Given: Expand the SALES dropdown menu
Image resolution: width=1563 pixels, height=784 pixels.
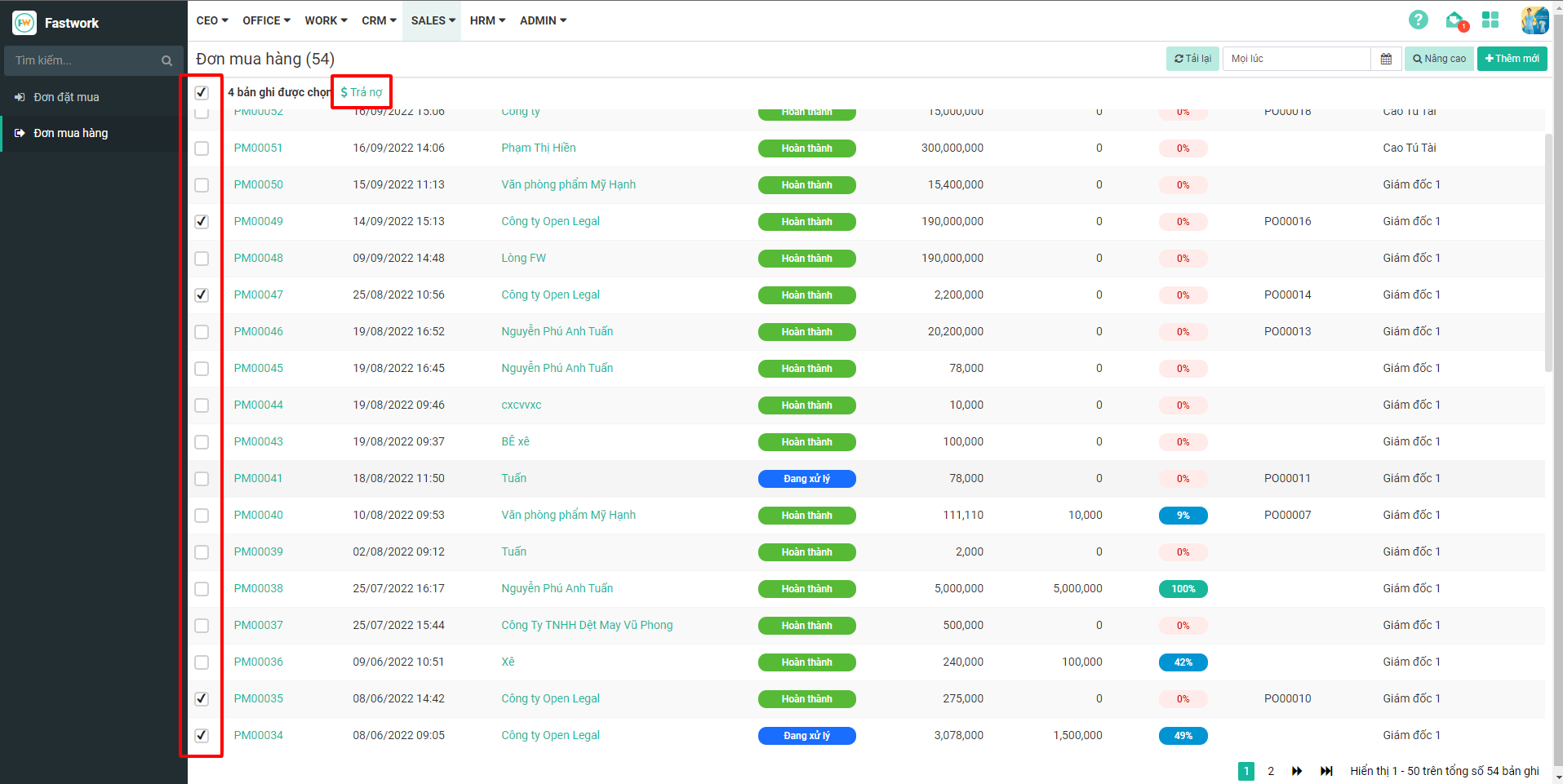Looking at the screenshot, I should coord(433,20).
